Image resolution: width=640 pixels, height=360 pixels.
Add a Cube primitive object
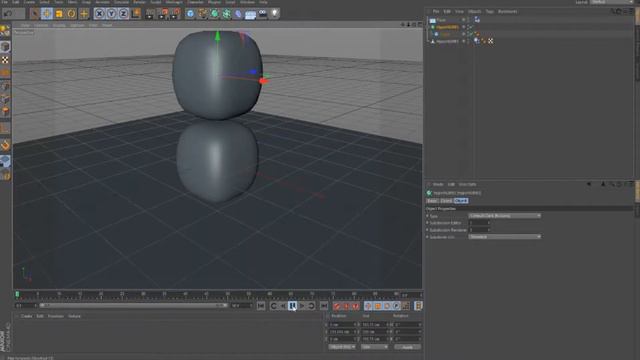click(190, 14)
